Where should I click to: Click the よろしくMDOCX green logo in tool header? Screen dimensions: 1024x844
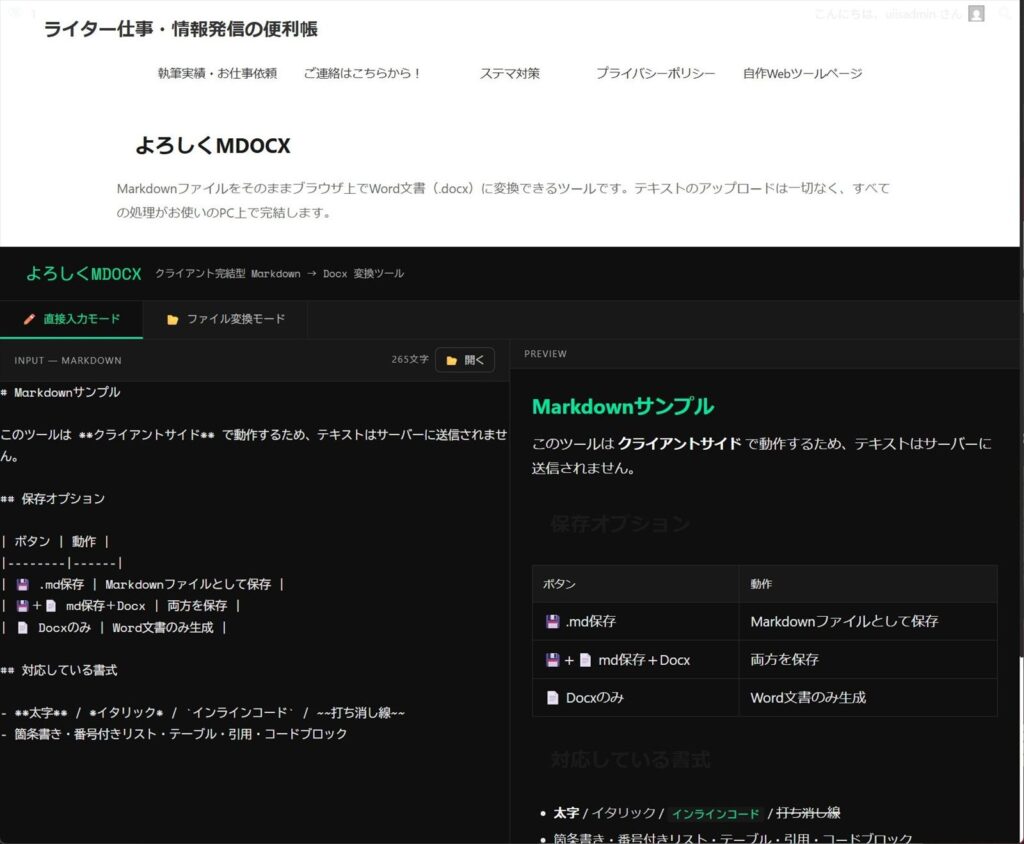84,273
